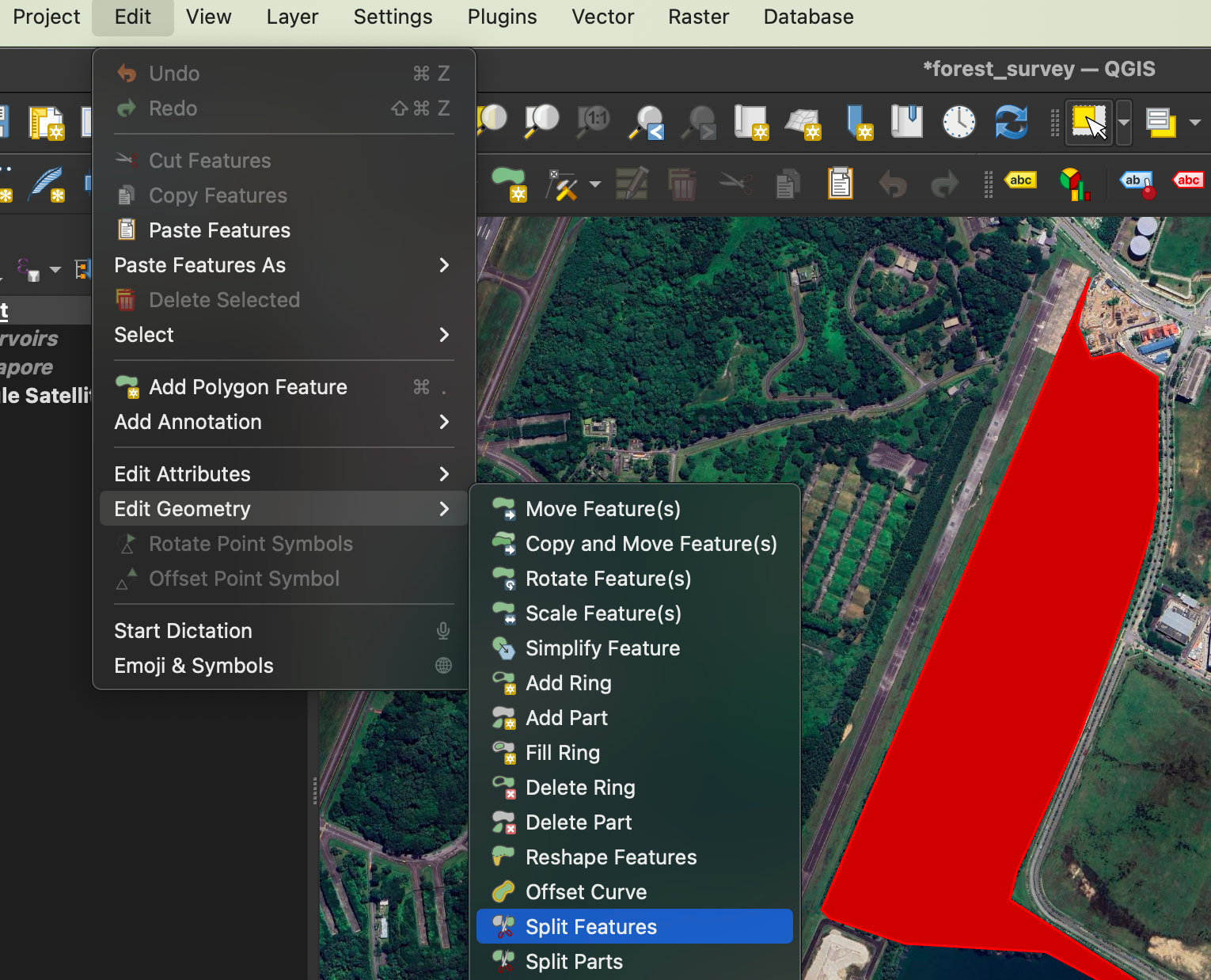Select Reshape Features in Edit Geometry
The image size is (1211, 980).
tap(610, 857)
